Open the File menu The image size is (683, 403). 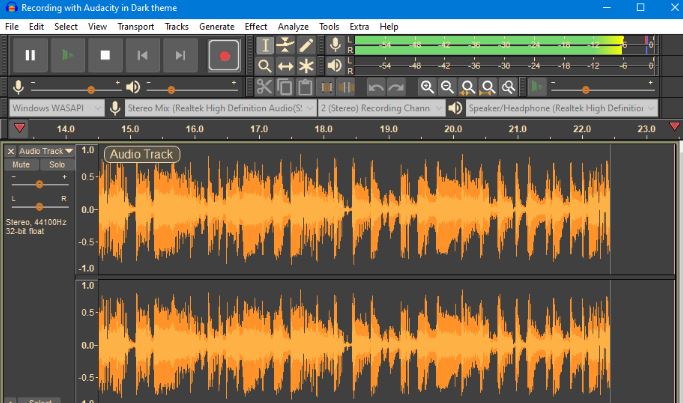12,27
